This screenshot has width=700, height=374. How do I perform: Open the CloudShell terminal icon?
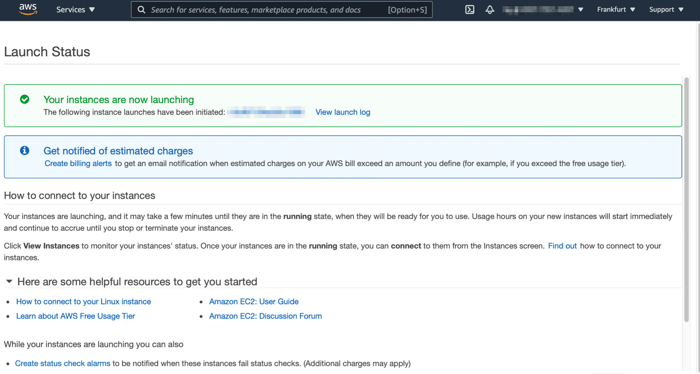click(x=469, y=9)
